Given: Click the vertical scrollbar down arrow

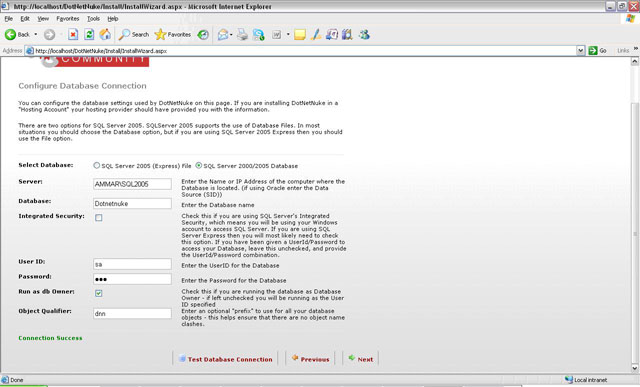Looking at the screenshot, I should pos(635,368).
